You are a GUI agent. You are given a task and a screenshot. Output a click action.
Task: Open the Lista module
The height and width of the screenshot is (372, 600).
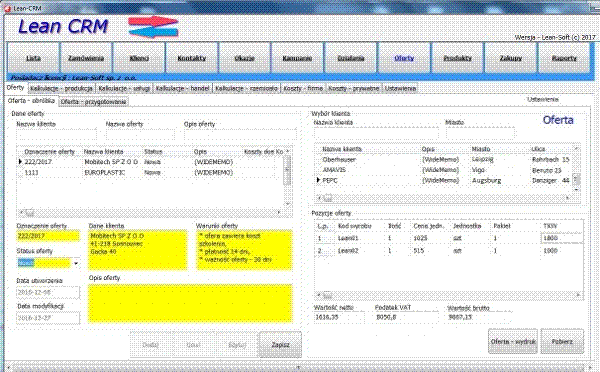coord(33,58)
